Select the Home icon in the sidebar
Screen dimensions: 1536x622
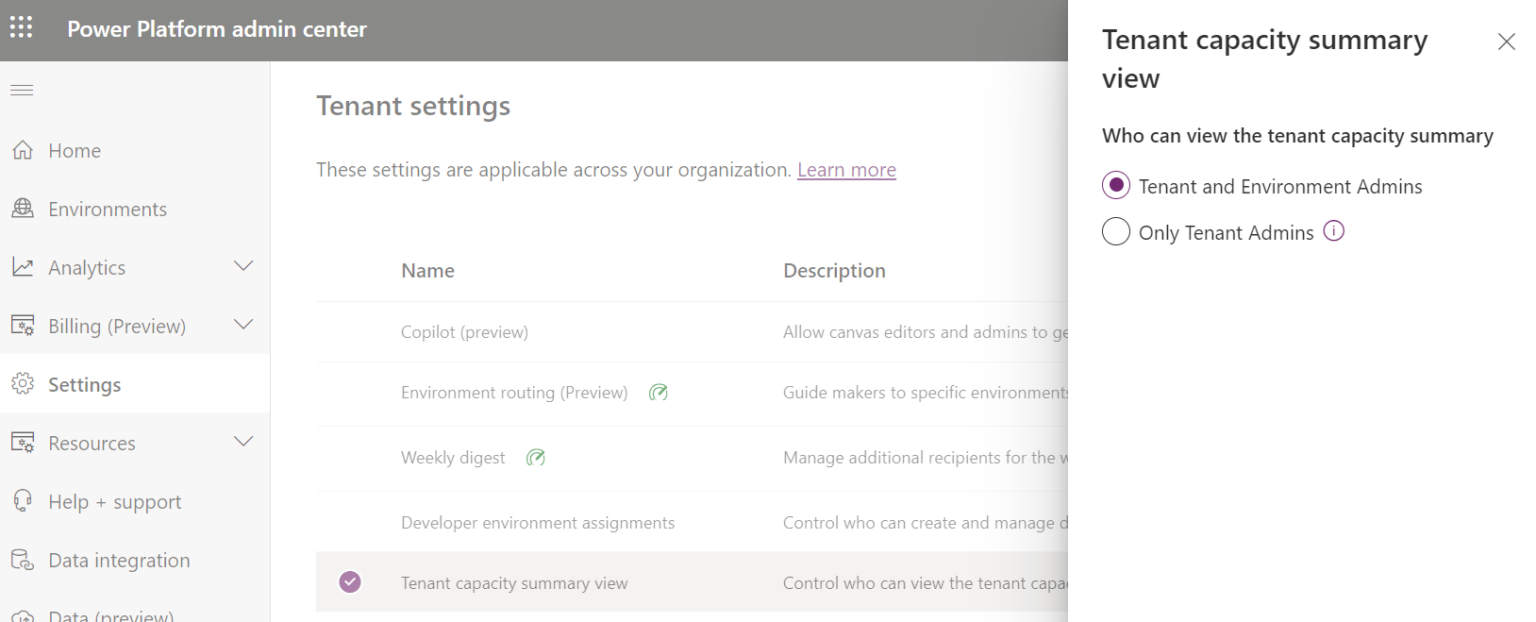(x=21, y=150)
